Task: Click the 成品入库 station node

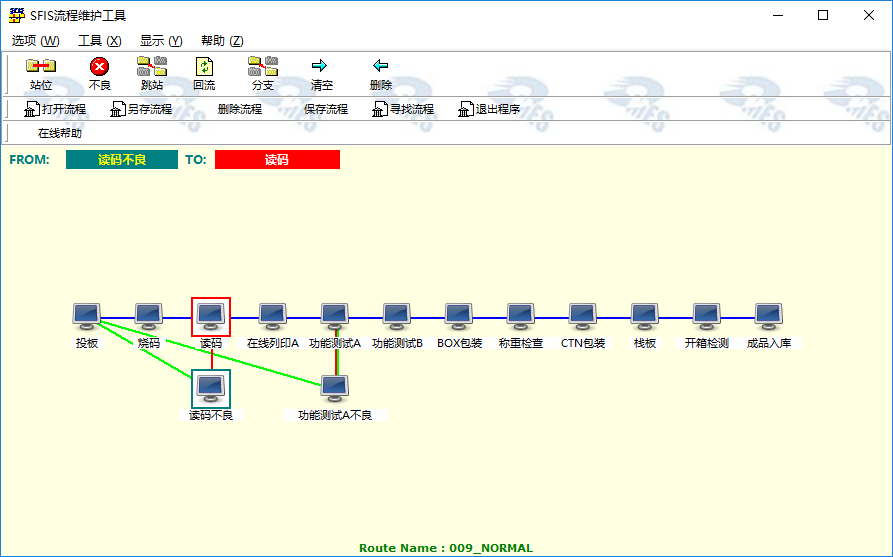Action: [768, 317]
